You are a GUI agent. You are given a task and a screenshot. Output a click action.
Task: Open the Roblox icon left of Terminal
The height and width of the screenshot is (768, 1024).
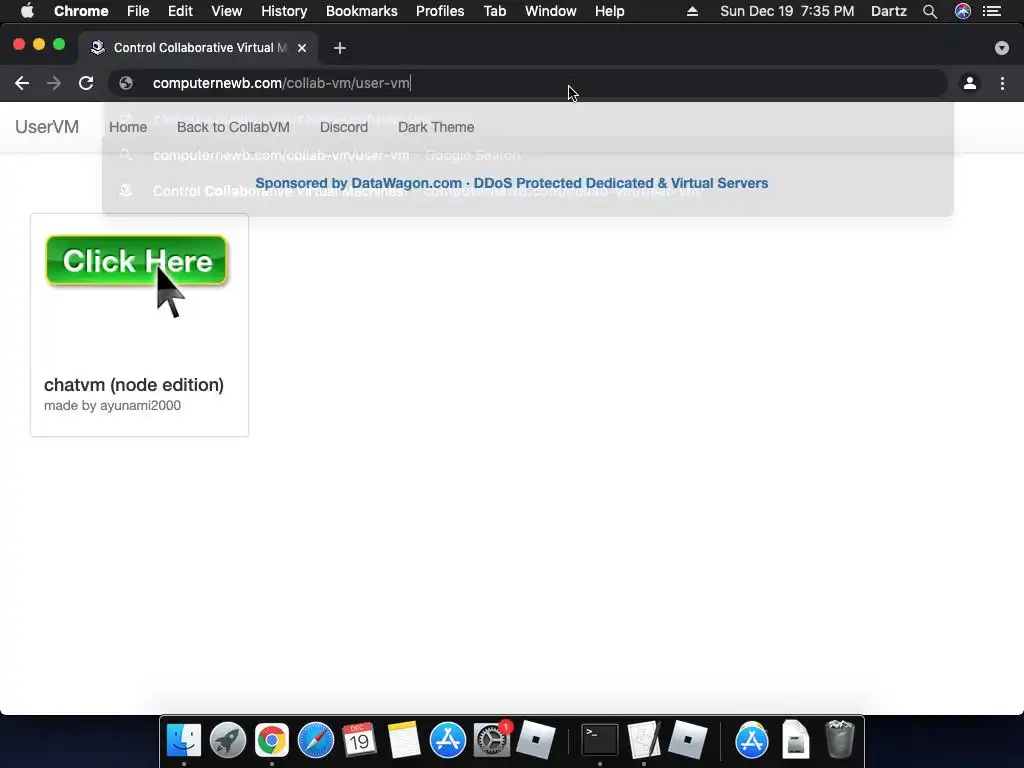click(536, 741)
